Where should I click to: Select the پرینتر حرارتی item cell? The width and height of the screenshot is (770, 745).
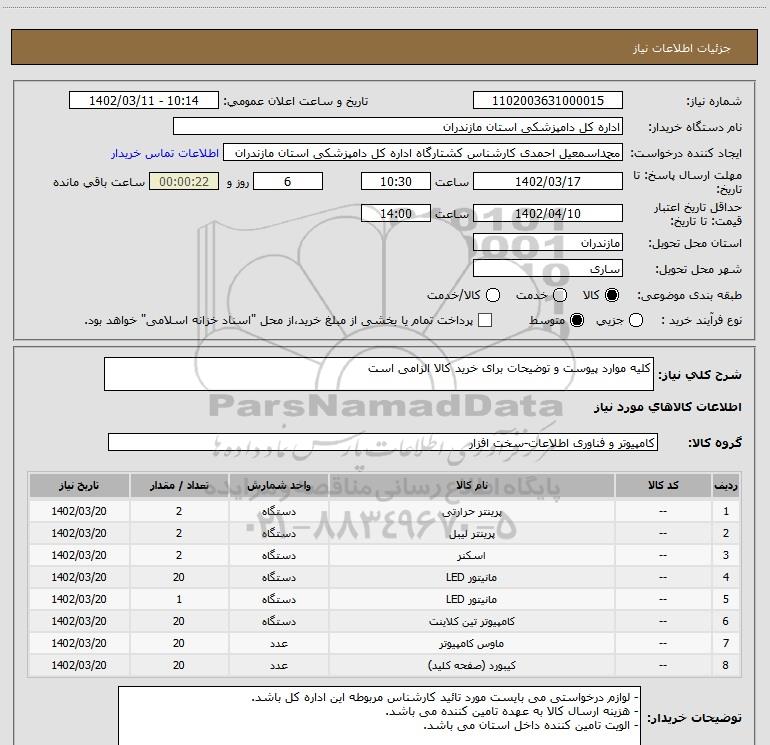pyautogui.click(x=471, y=511)
